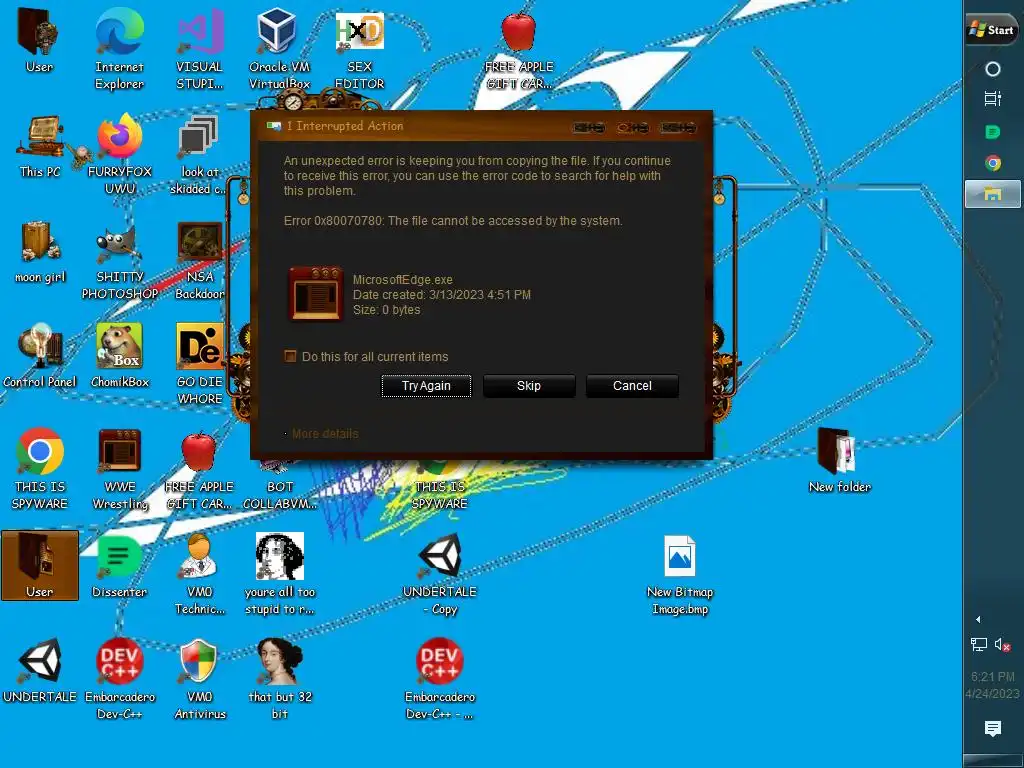Image resolution: width=1024 pixels, height=768 pixels.
Task: Click the Try Again button
Action: click(x=426, y=386)
